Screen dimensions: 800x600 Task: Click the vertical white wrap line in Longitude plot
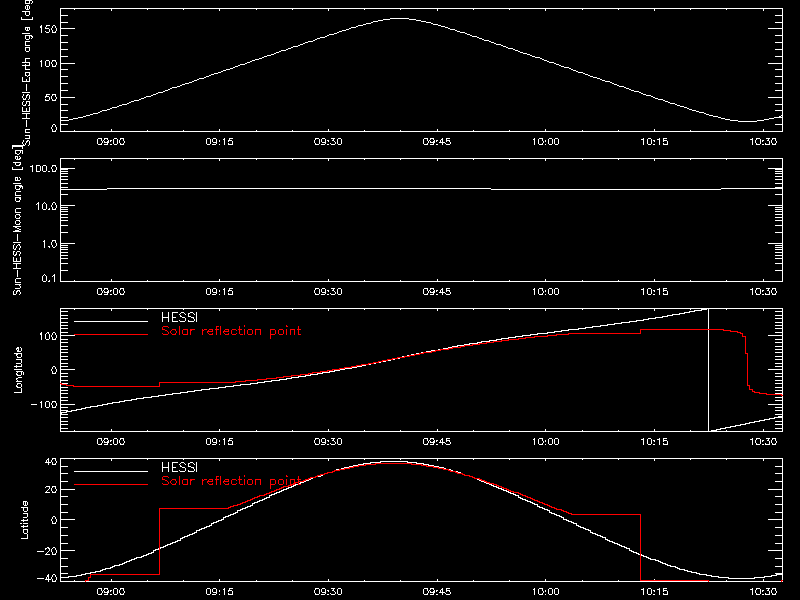(708, 370)
